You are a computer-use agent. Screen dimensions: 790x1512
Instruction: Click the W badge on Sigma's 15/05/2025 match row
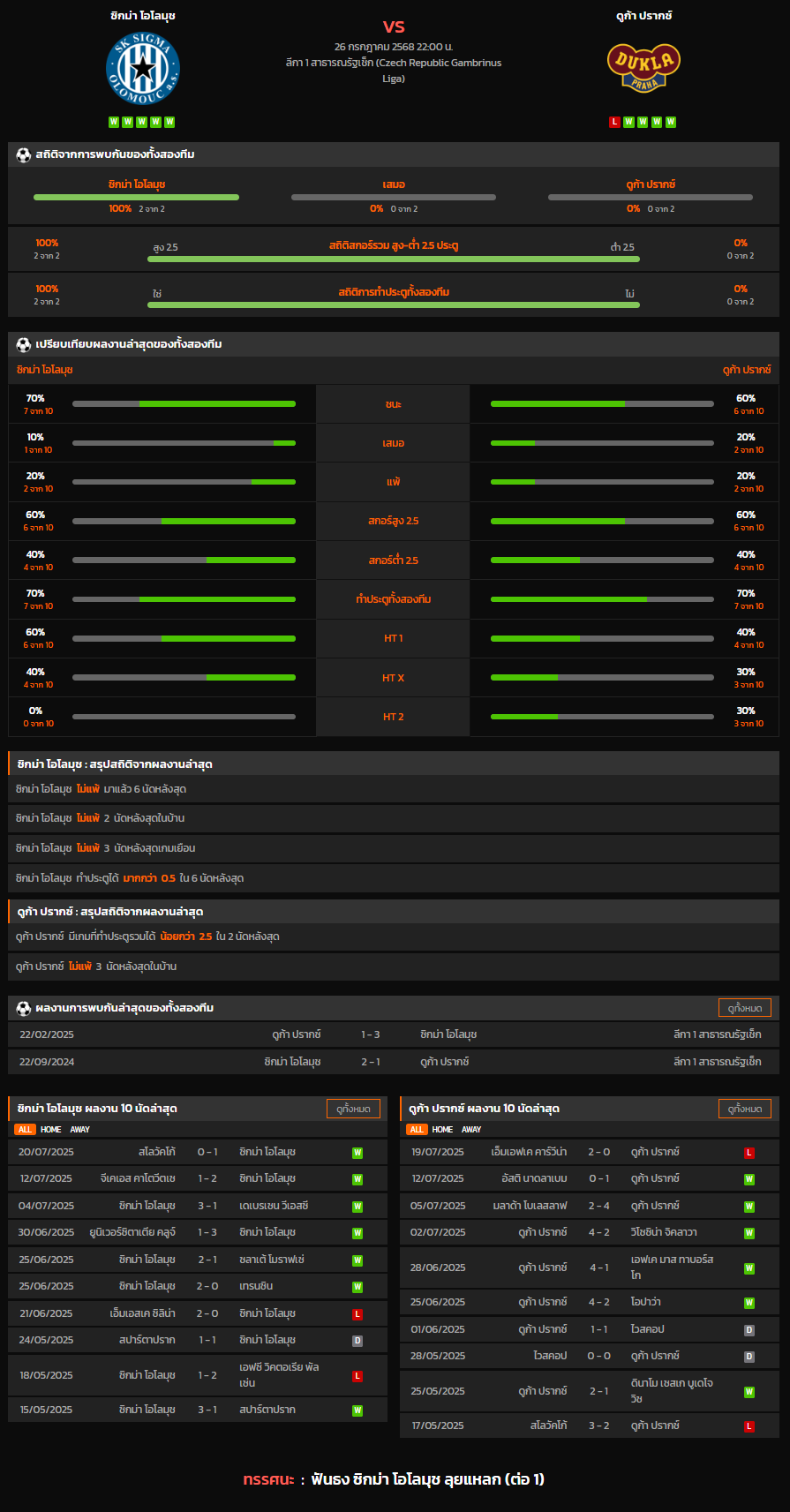[x=357, y=1410]
